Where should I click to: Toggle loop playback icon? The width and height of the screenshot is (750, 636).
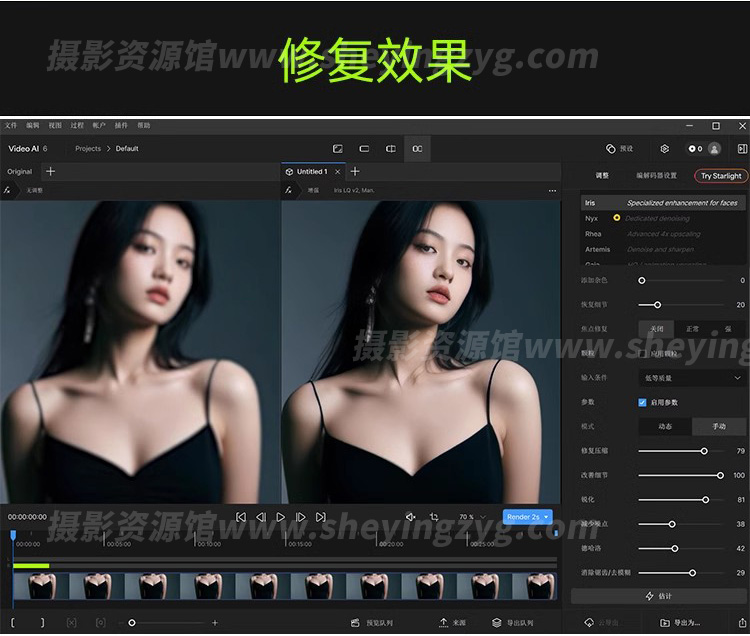point(434,517)
